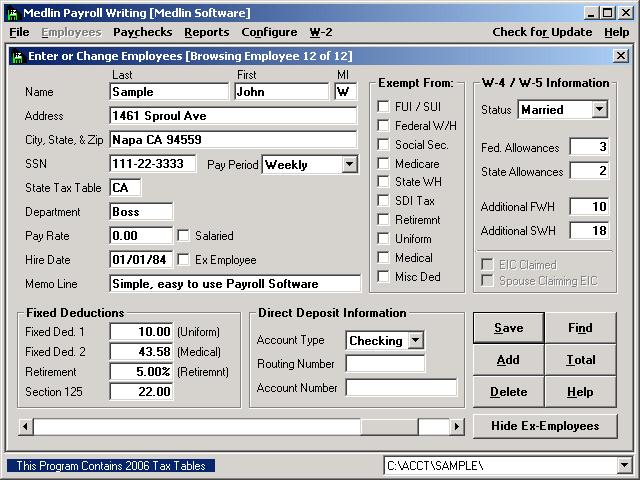This screenshot has height=480, width=640.
Task: Open the Paychecks menu
Action: [142, 32]
